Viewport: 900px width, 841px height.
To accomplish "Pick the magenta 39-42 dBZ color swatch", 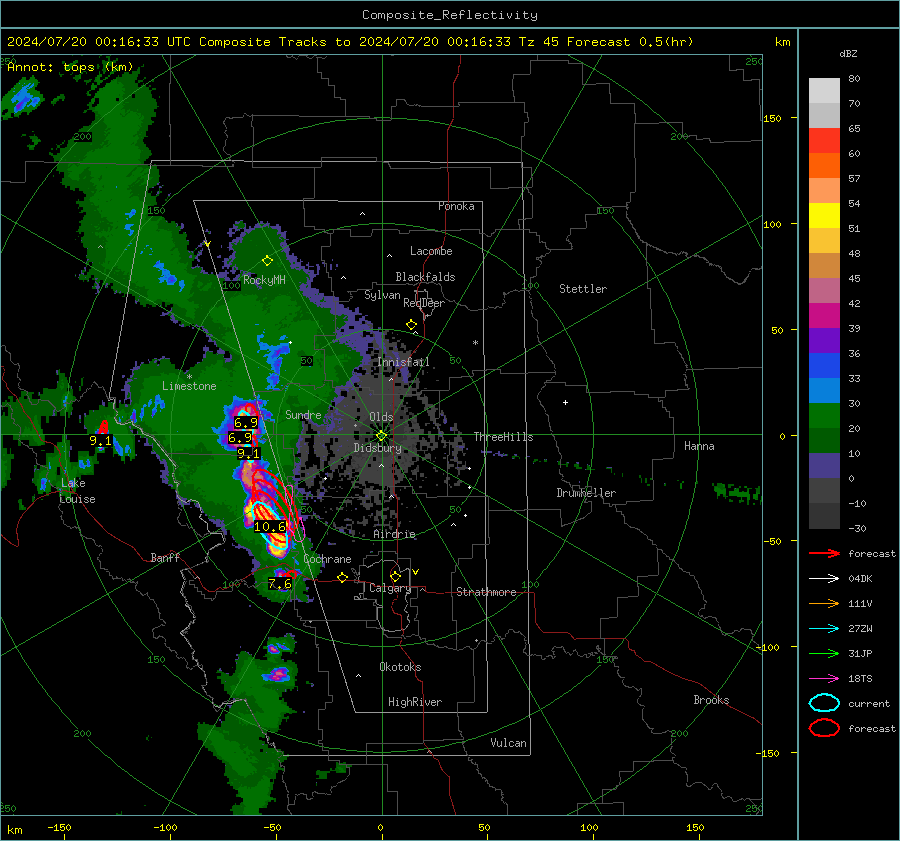I will [x=824, y=316].
